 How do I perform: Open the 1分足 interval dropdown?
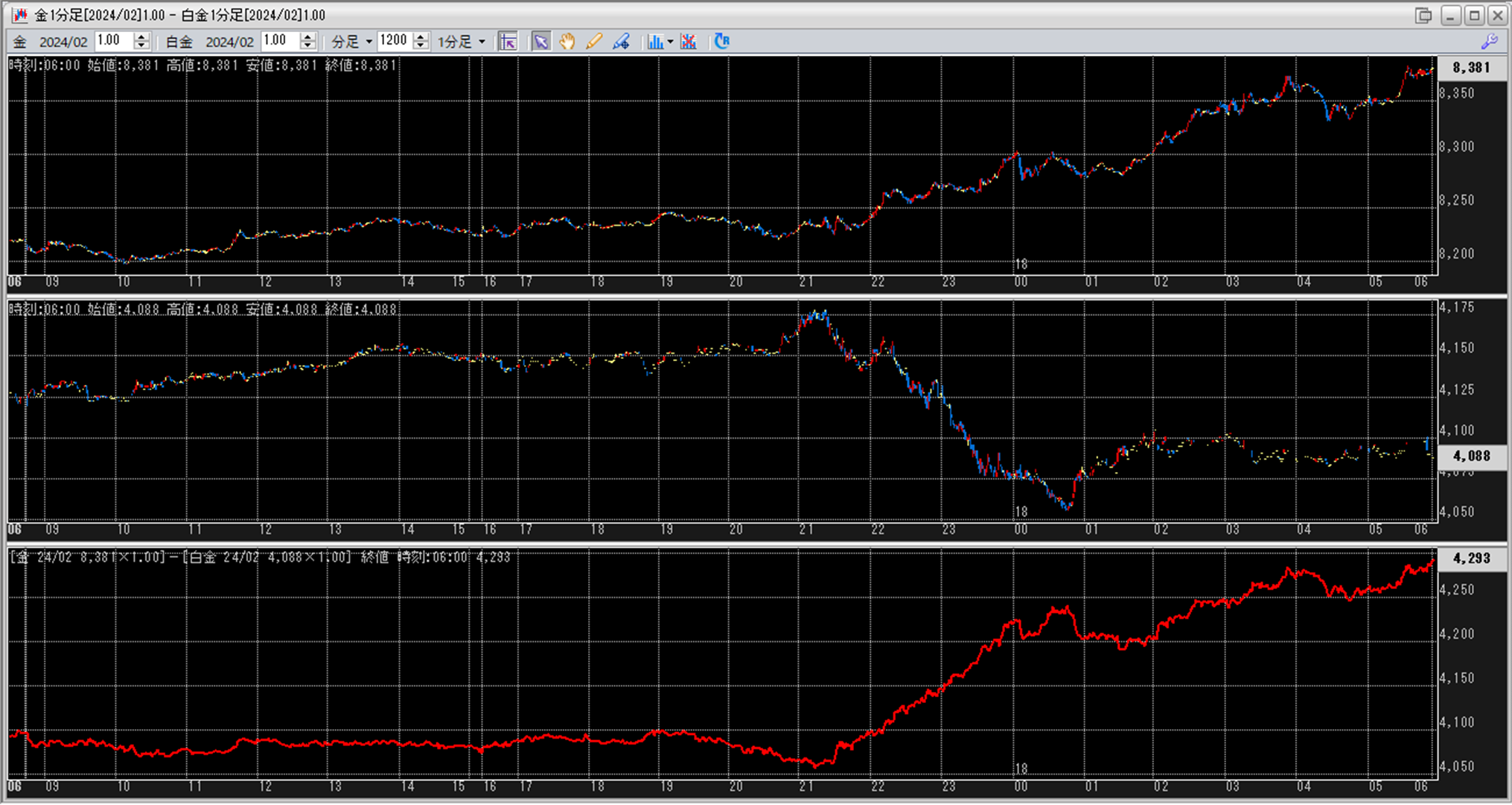(x=461, y=42)
